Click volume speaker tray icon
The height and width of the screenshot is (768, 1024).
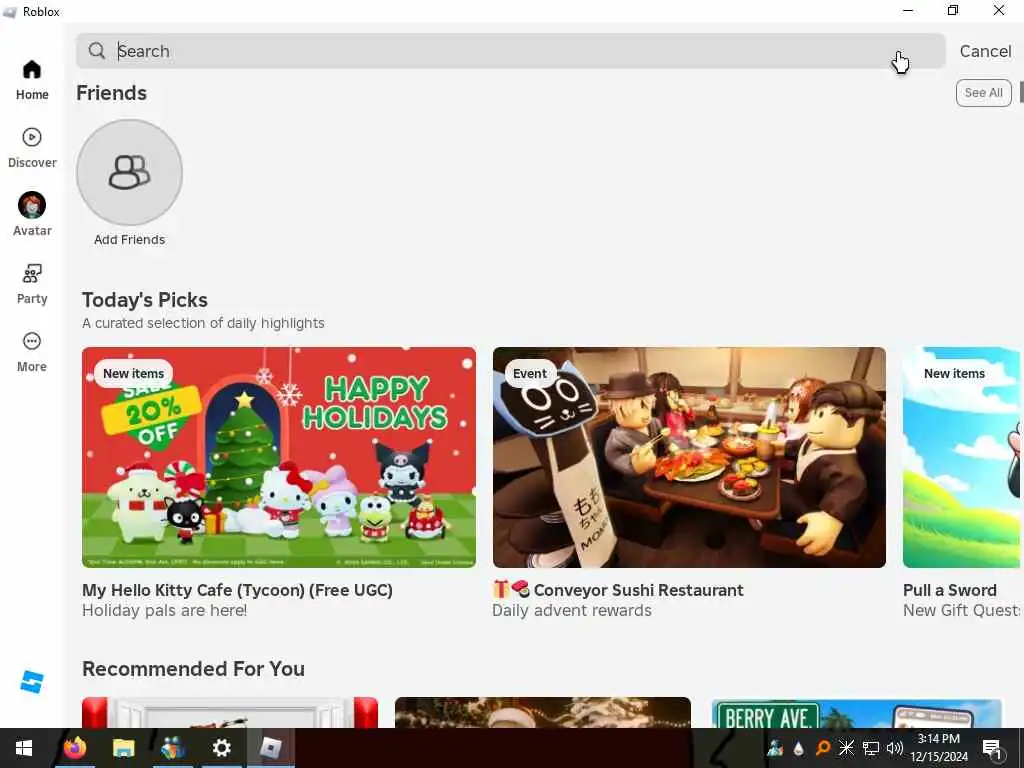(x=895, y=748)
